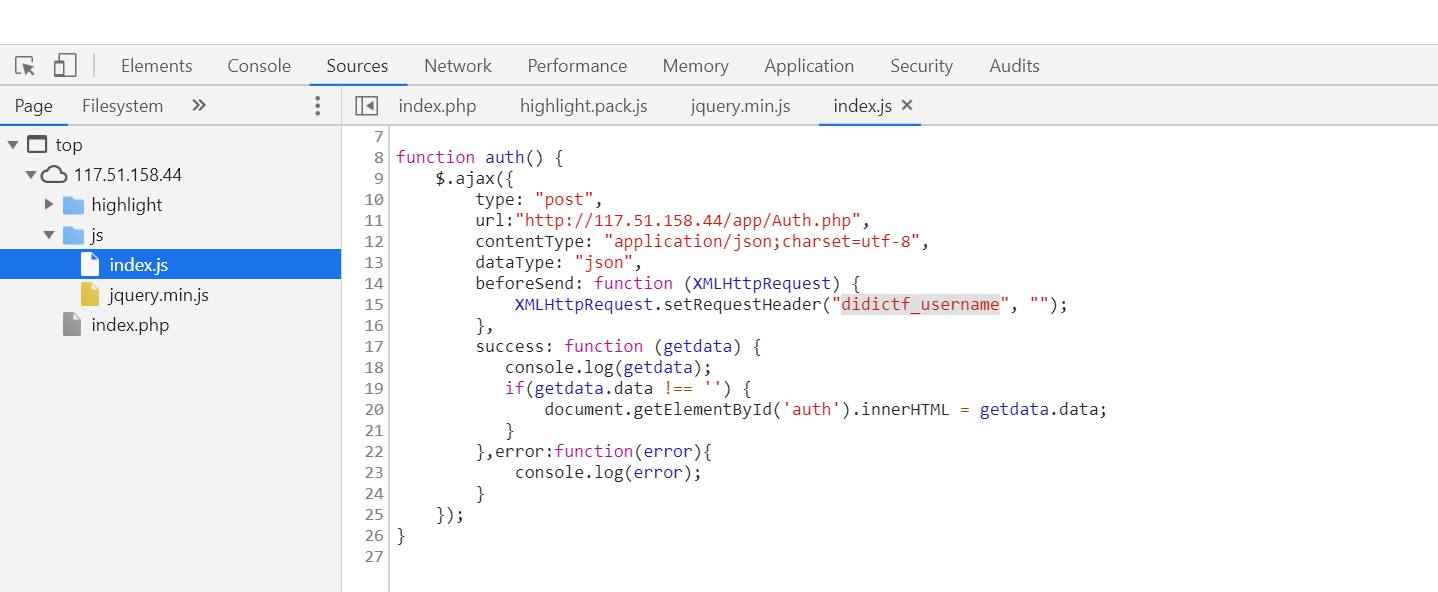Click the 117.51.158.44 cloud icon

[x=55, y=175]
